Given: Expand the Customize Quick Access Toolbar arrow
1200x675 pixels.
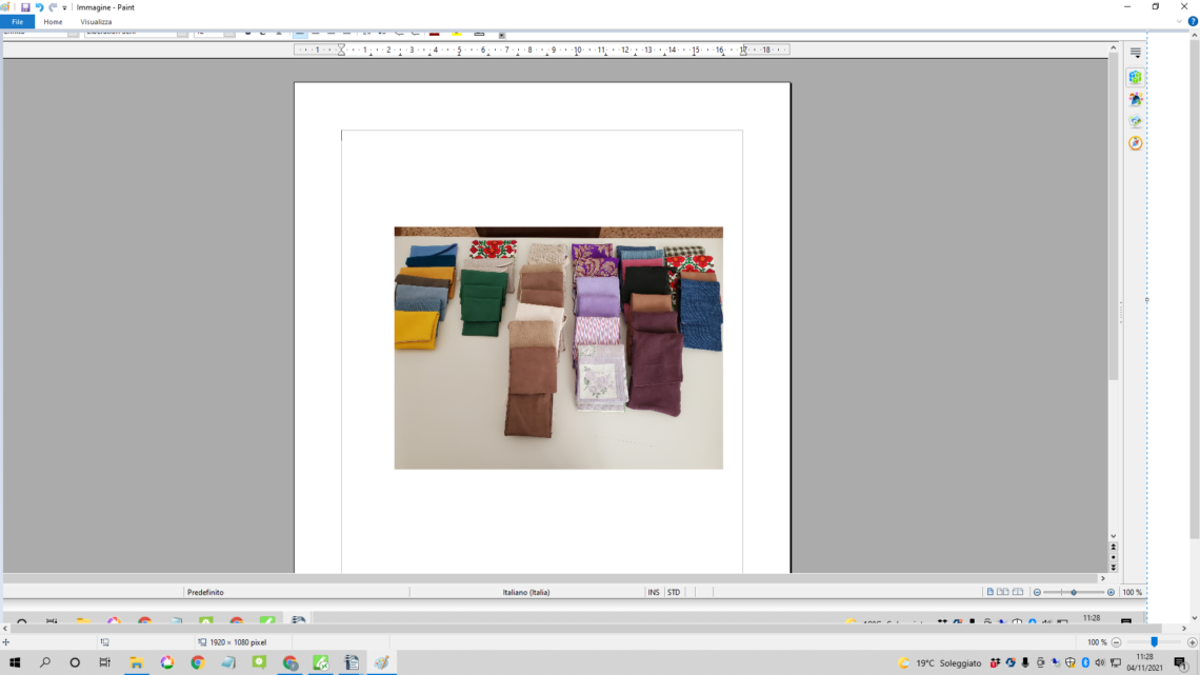Looking at the screenshot, I should pos(65,7).
